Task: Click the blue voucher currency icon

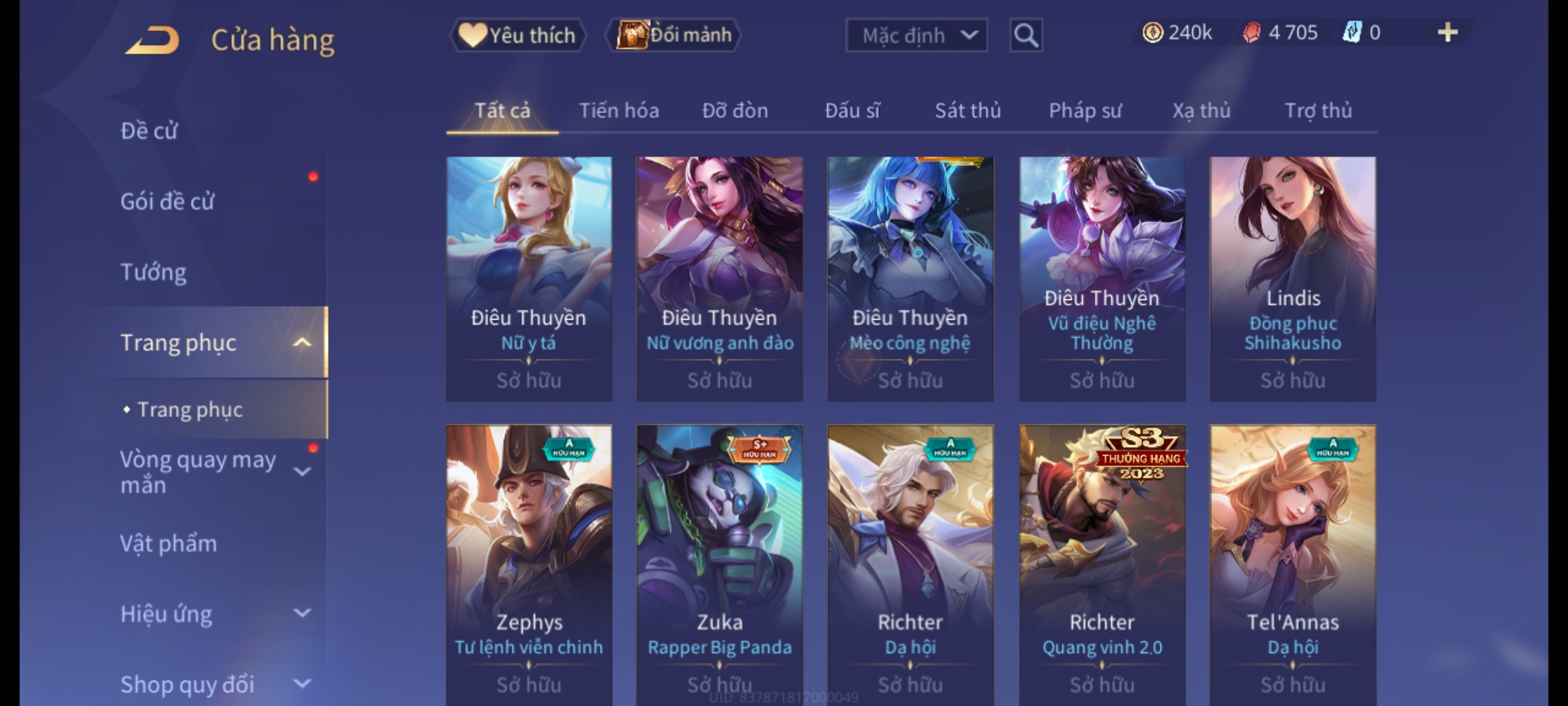Action: [x=1352, y=32]
